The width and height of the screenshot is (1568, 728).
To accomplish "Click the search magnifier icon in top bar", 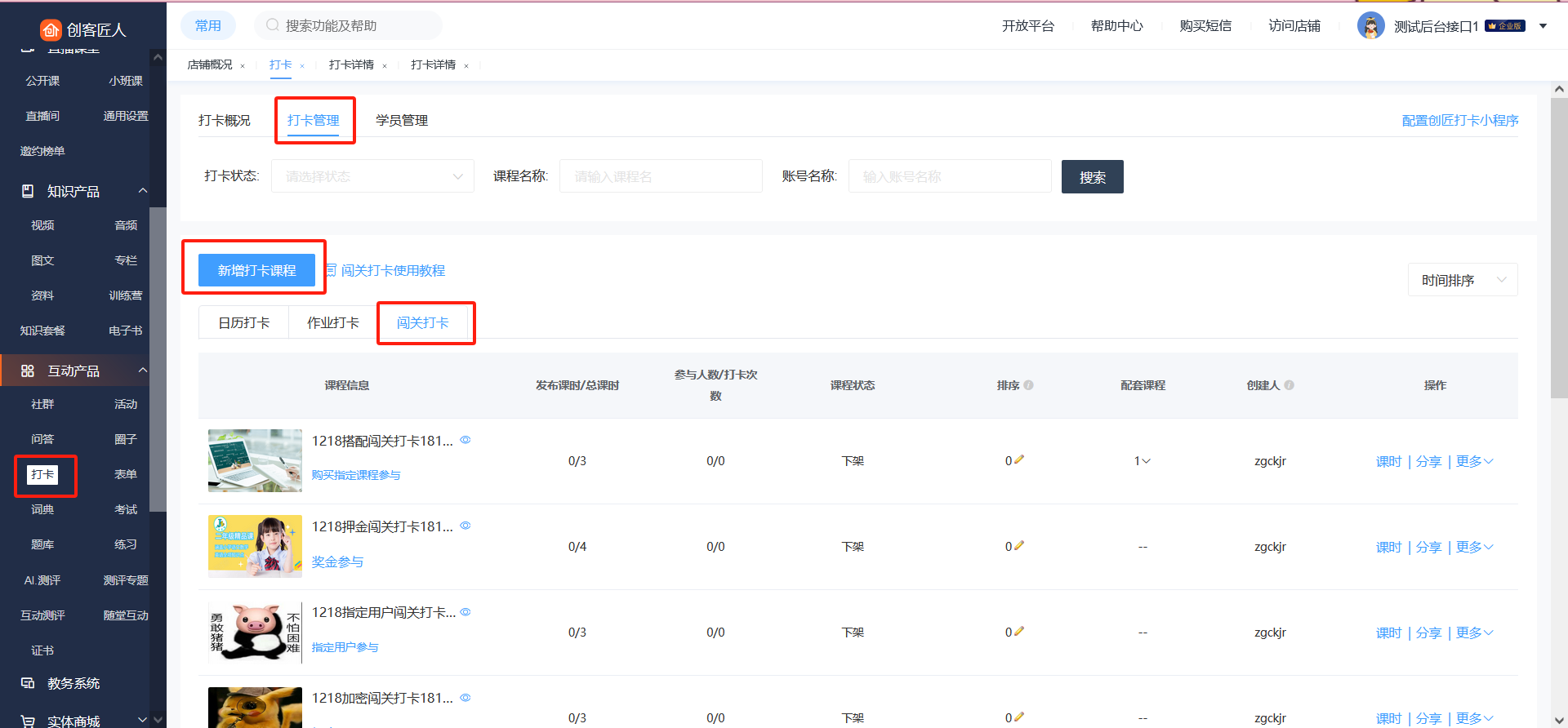I will 273,25.
